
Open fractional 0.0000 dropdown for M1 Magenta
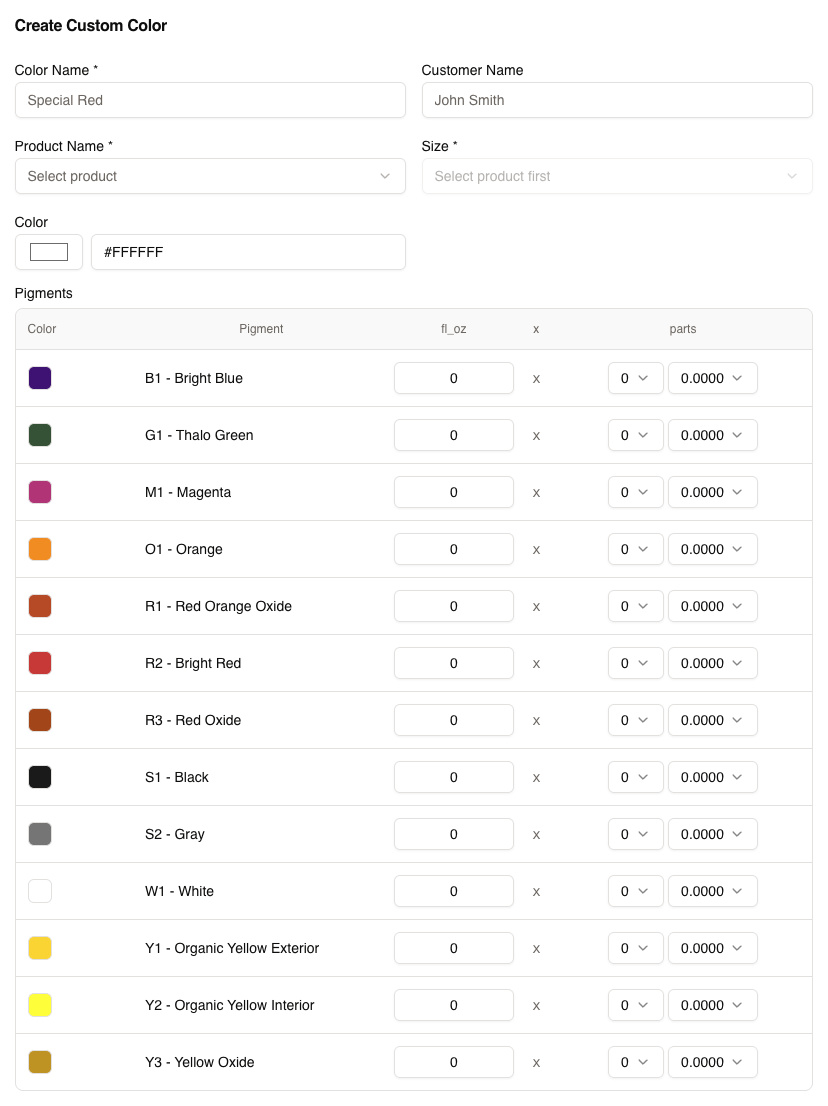[x=712, y=492]
